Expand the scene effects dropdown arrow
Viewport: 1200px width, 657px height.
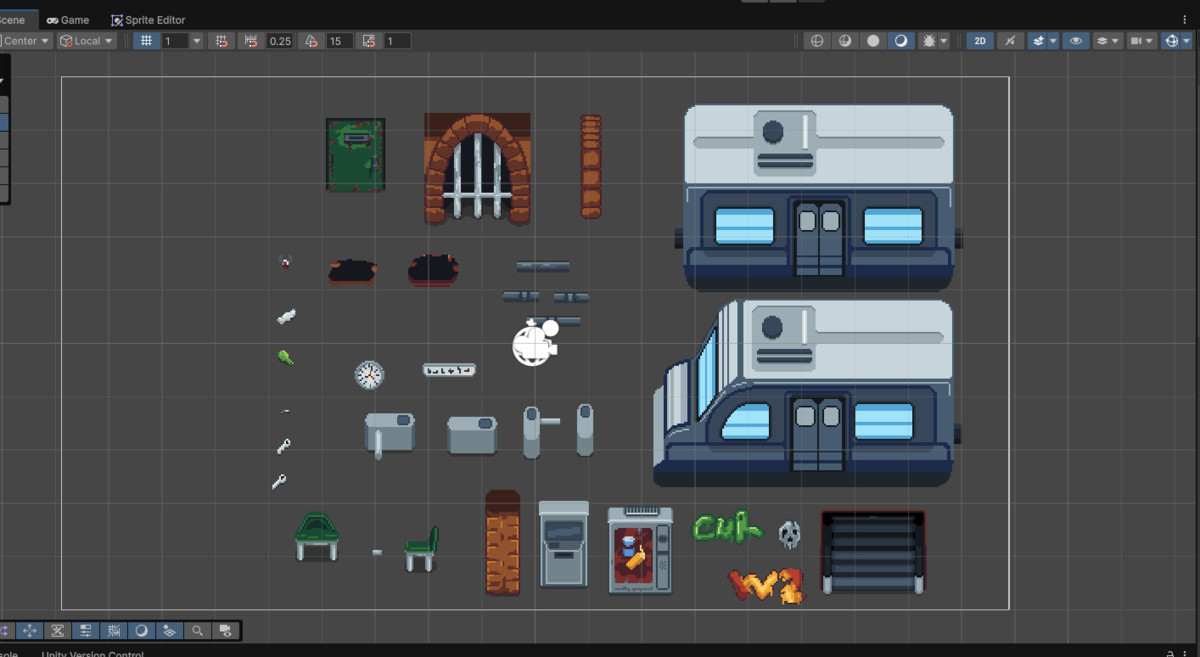[1053, 41]
